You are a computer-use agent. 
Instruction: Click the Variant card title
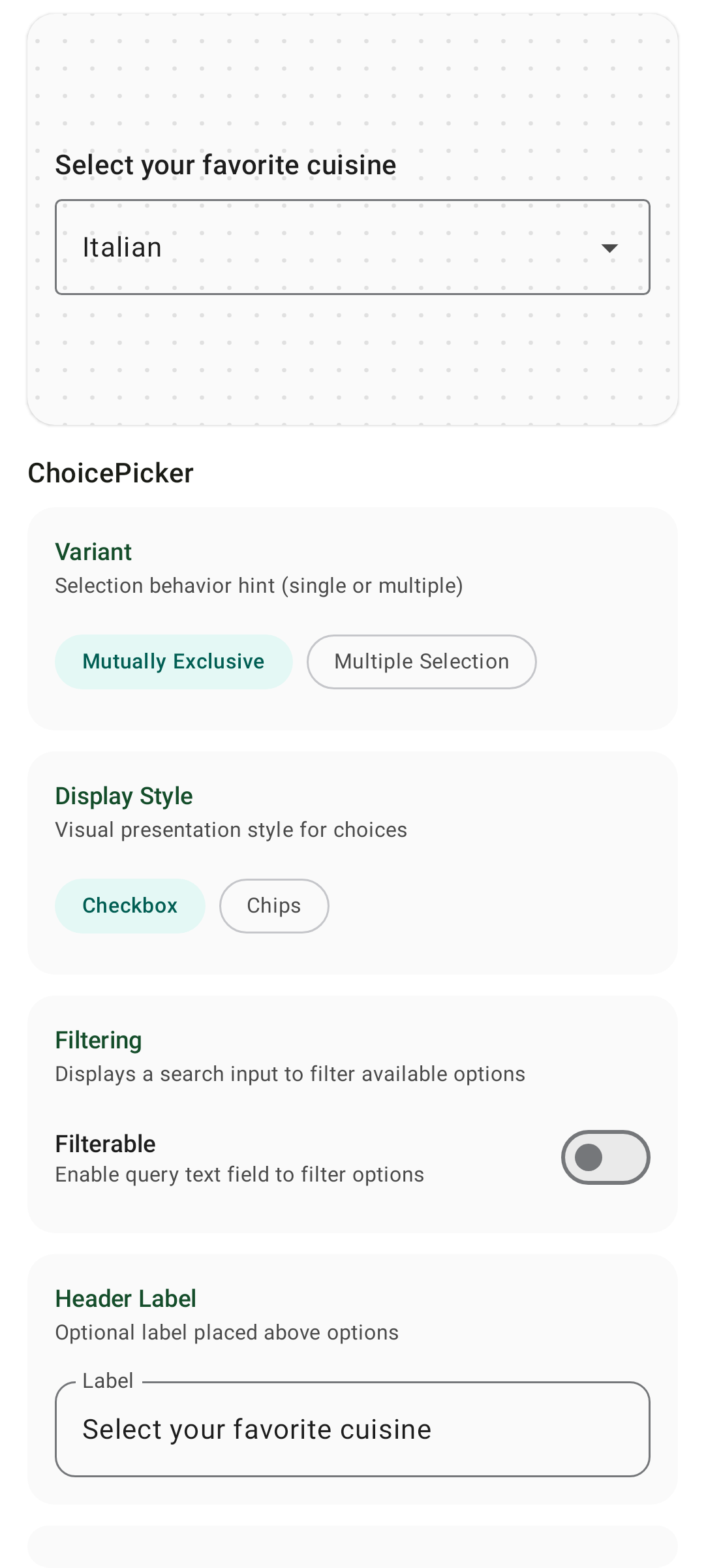tap(93, 552)
